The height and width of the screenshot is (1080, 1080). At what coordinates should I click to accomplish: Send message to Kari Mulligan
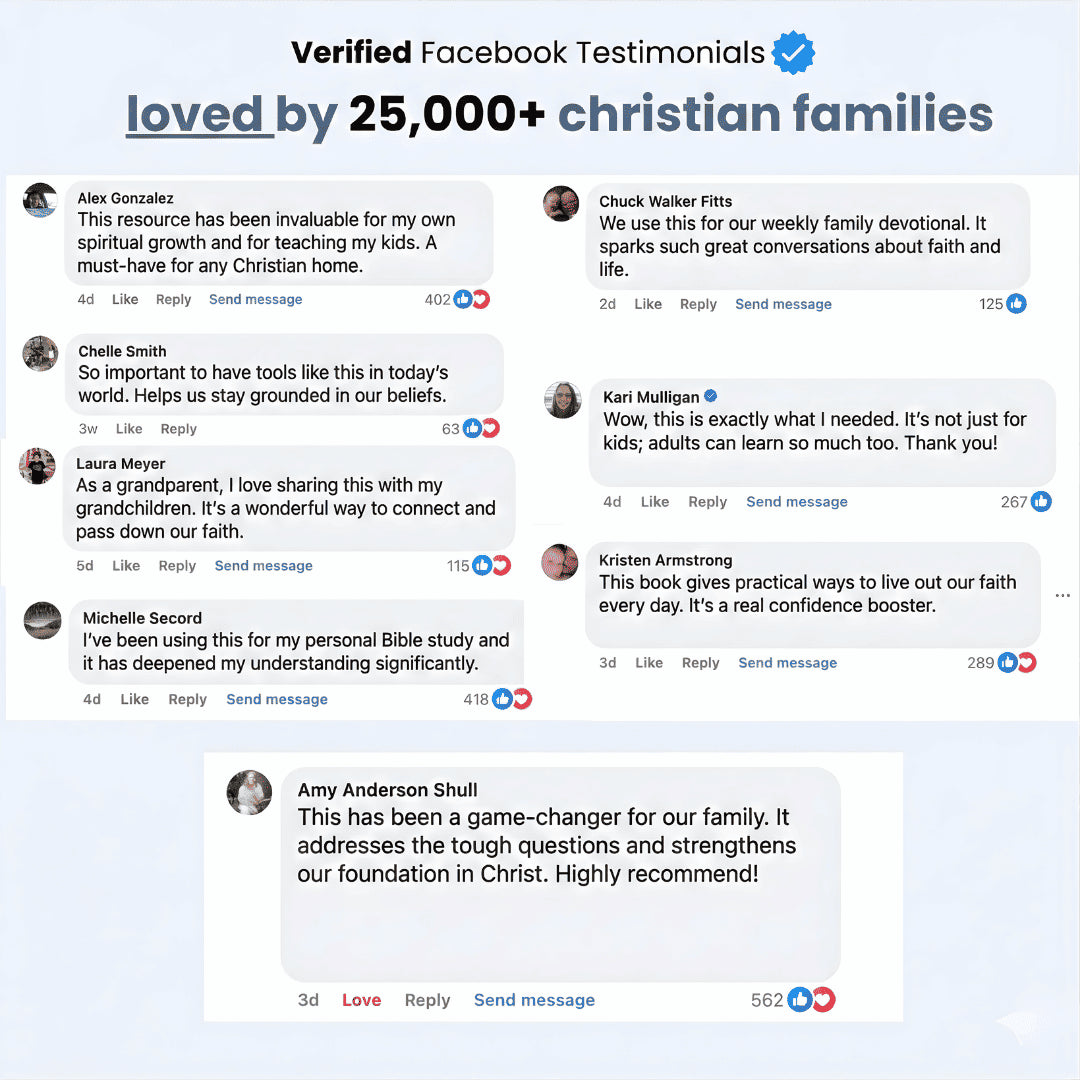pyautogui.click(x=796, y=502)
